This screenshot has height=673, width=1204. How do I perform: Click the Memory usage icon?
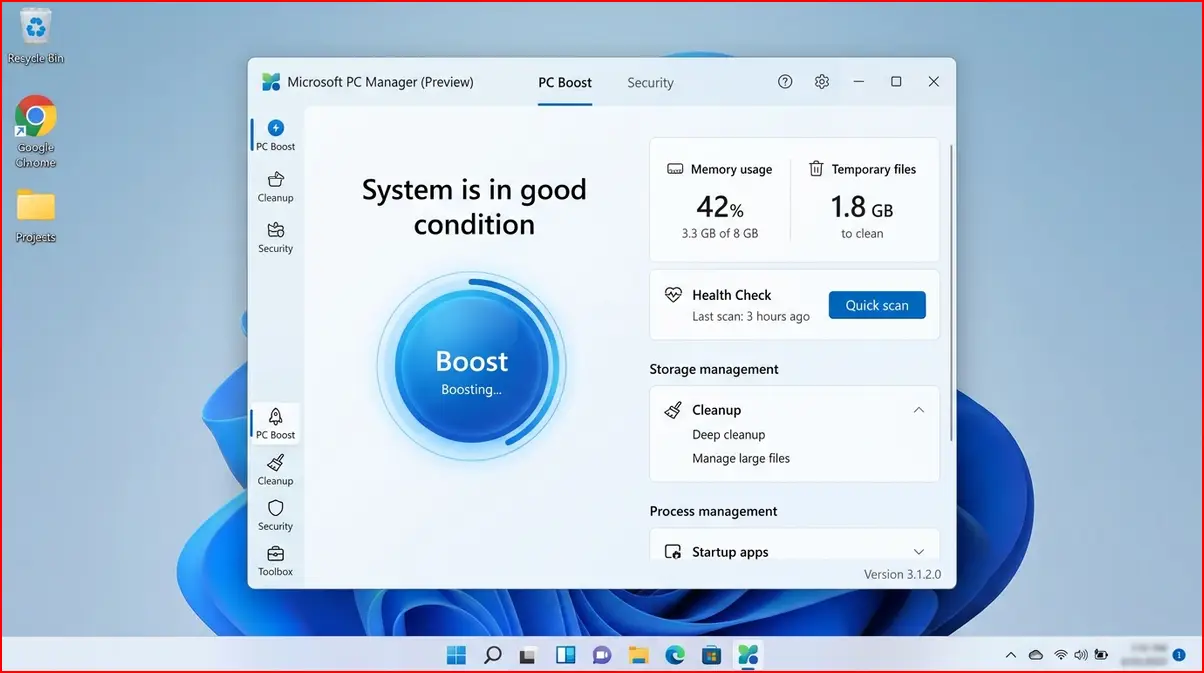(x=675, y=169)
